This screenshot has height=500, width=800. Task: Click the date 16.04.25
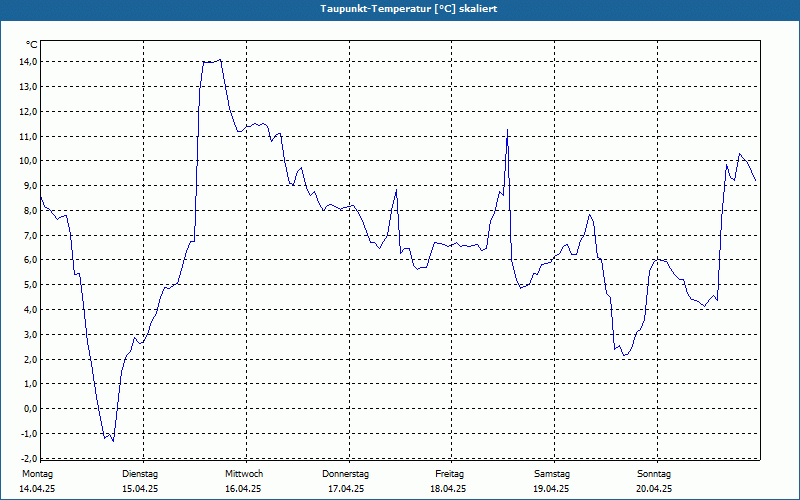(x=243, y=489)
